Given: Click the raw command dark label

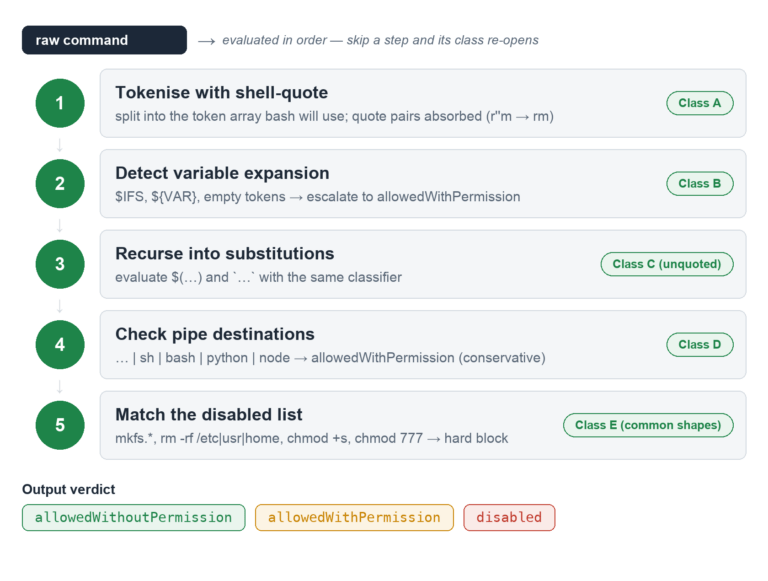Looking at the screenshot, I should click(104, 40).
